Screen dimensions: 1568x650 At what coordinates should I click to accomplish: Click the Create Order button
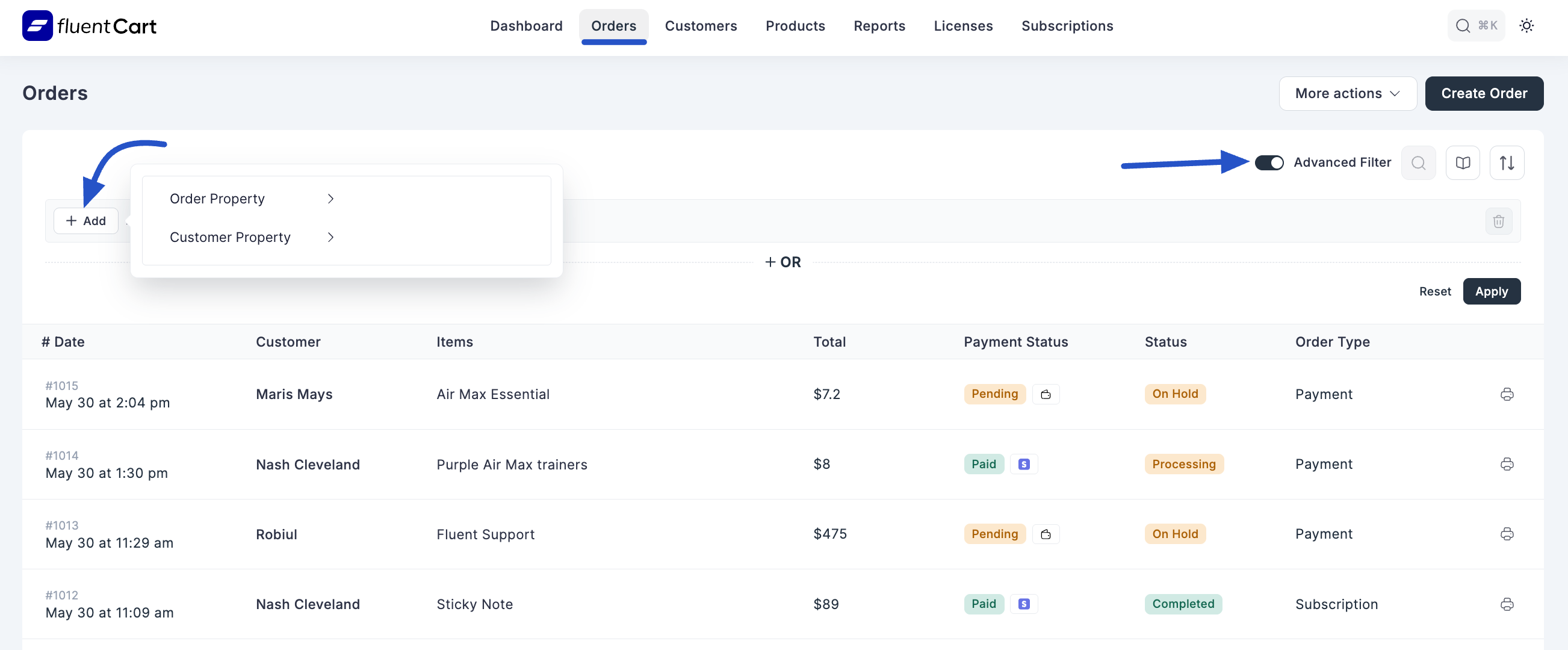click(1484, 93)
